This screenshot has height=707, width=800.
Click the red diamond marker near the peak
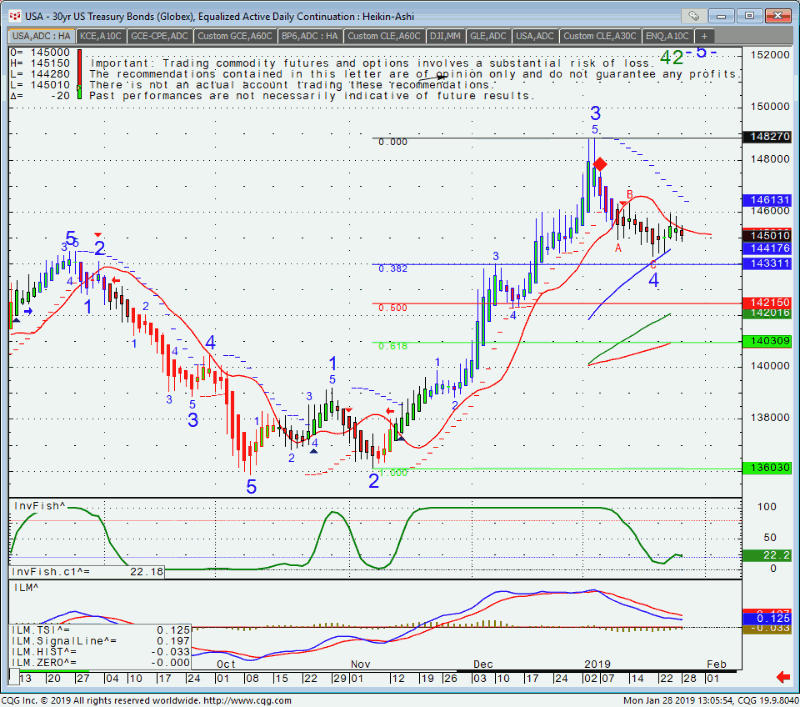tap(599, 164)
